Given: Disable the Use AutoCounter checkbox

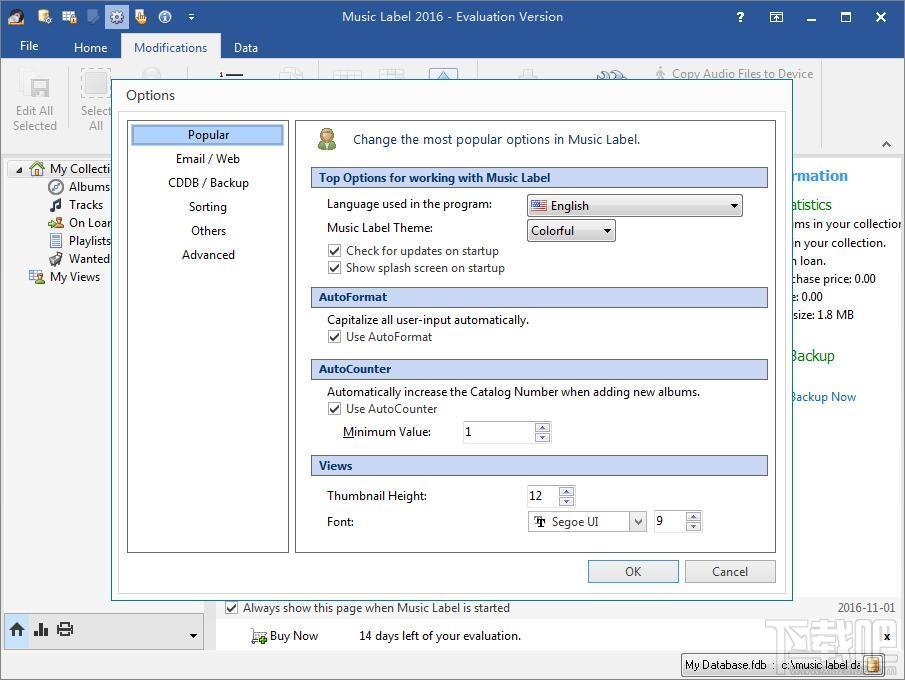Looking at the screenshot, I should pos(334,409).
